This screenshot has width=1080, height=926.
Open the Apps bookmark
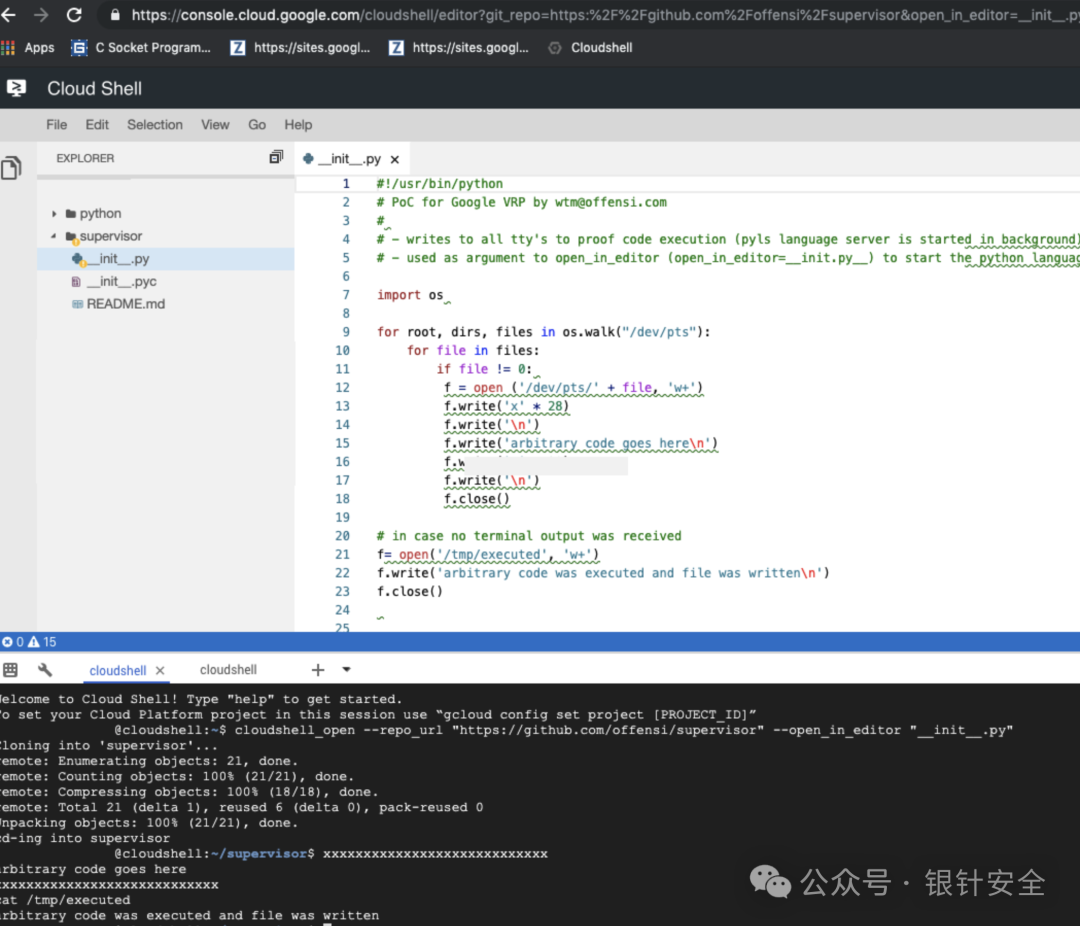point(28,48)
